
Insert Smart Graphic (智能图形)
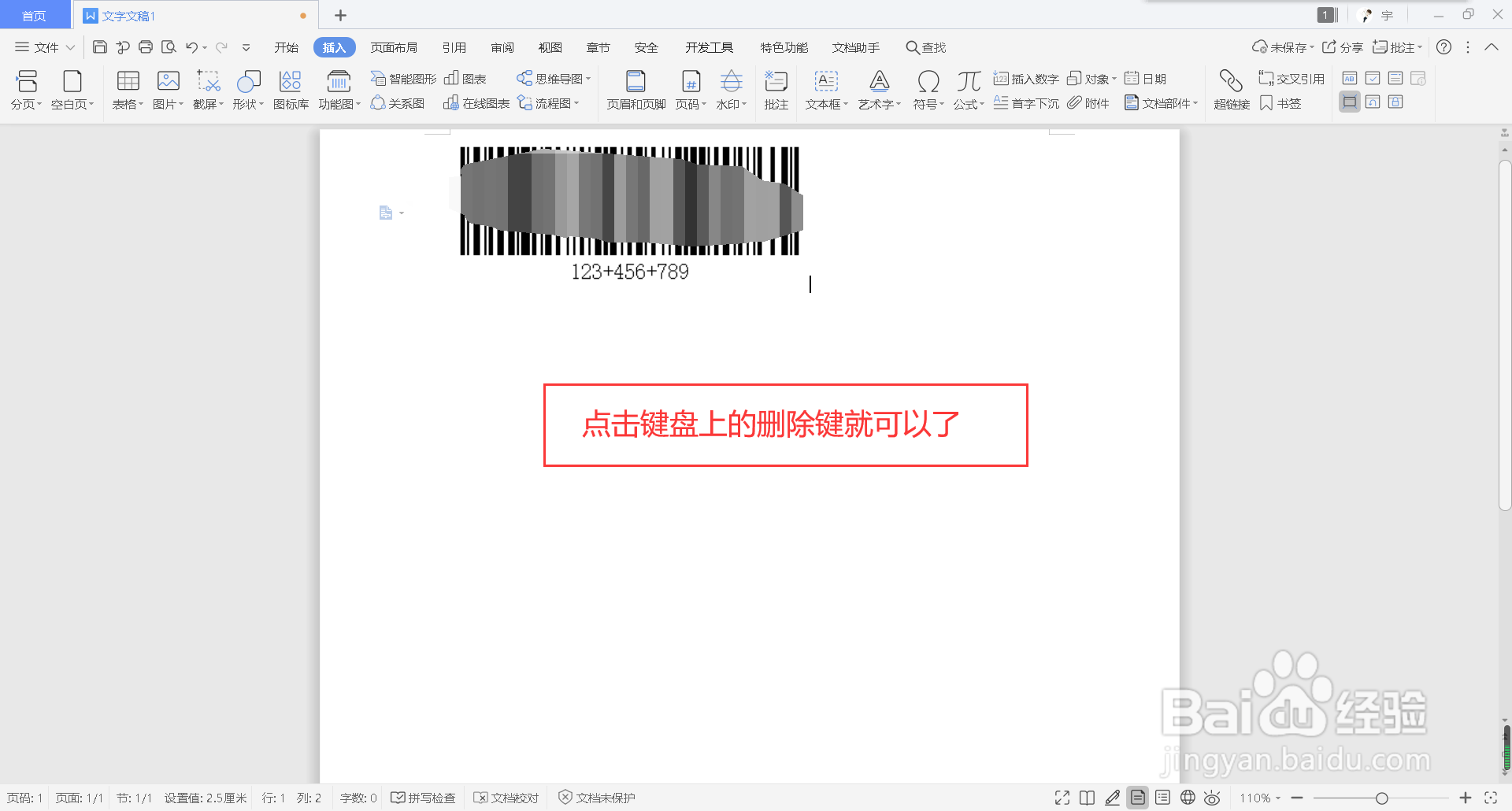click(x=403, y=79)
